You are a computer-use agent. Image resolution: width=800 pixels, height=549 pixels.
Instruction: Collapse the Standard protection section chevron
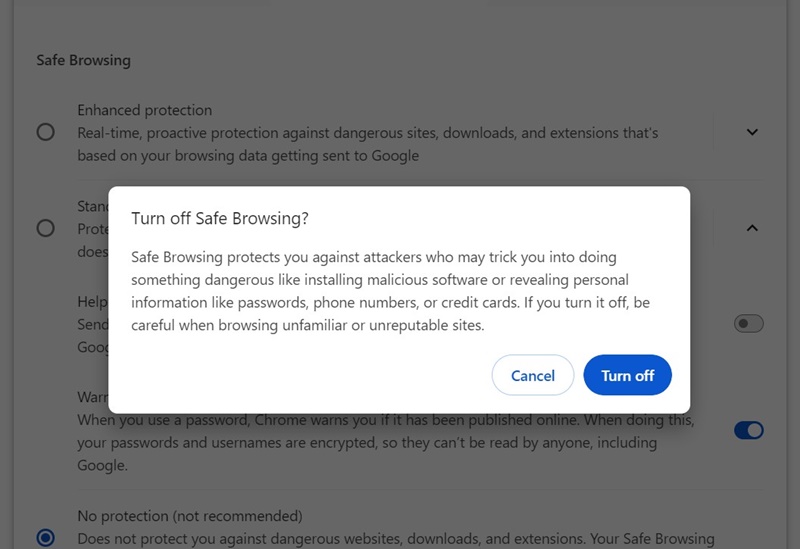(x=752, y=228)
